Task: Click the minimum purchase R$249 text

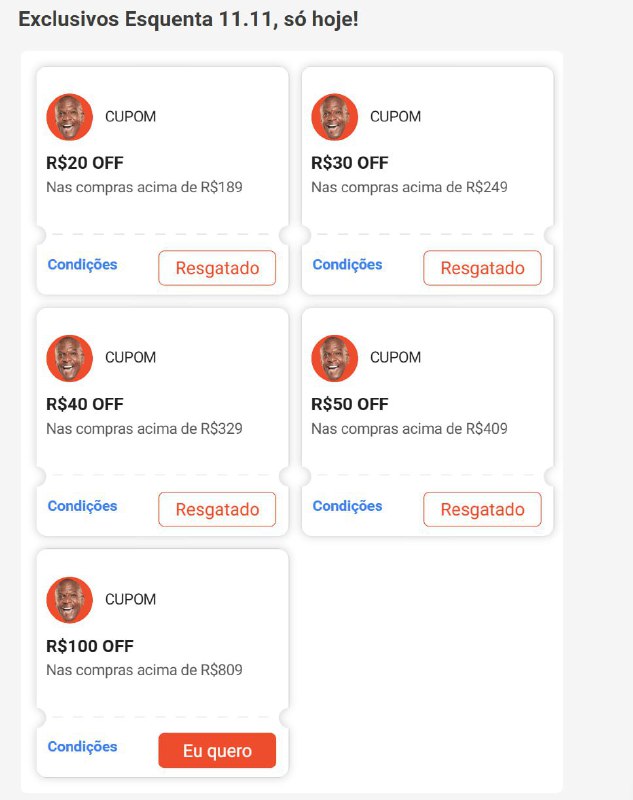Action: [x=409, y=187]
